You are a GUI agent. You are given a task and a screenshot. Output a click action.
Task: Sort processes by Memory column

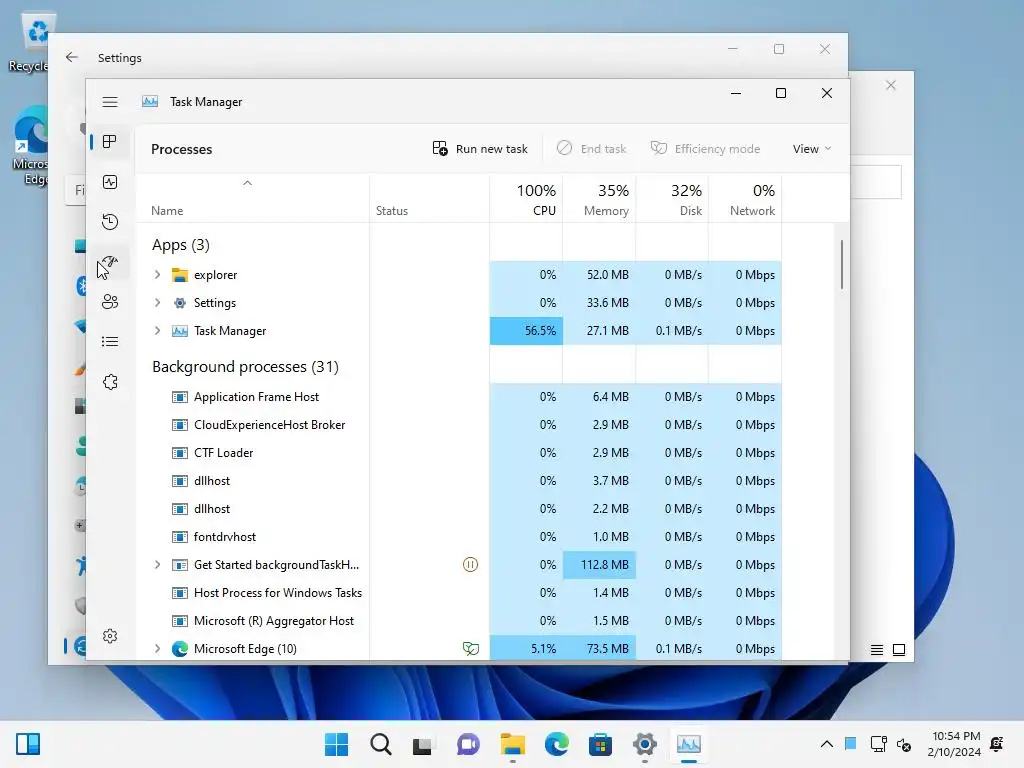(x=600, y=199)
